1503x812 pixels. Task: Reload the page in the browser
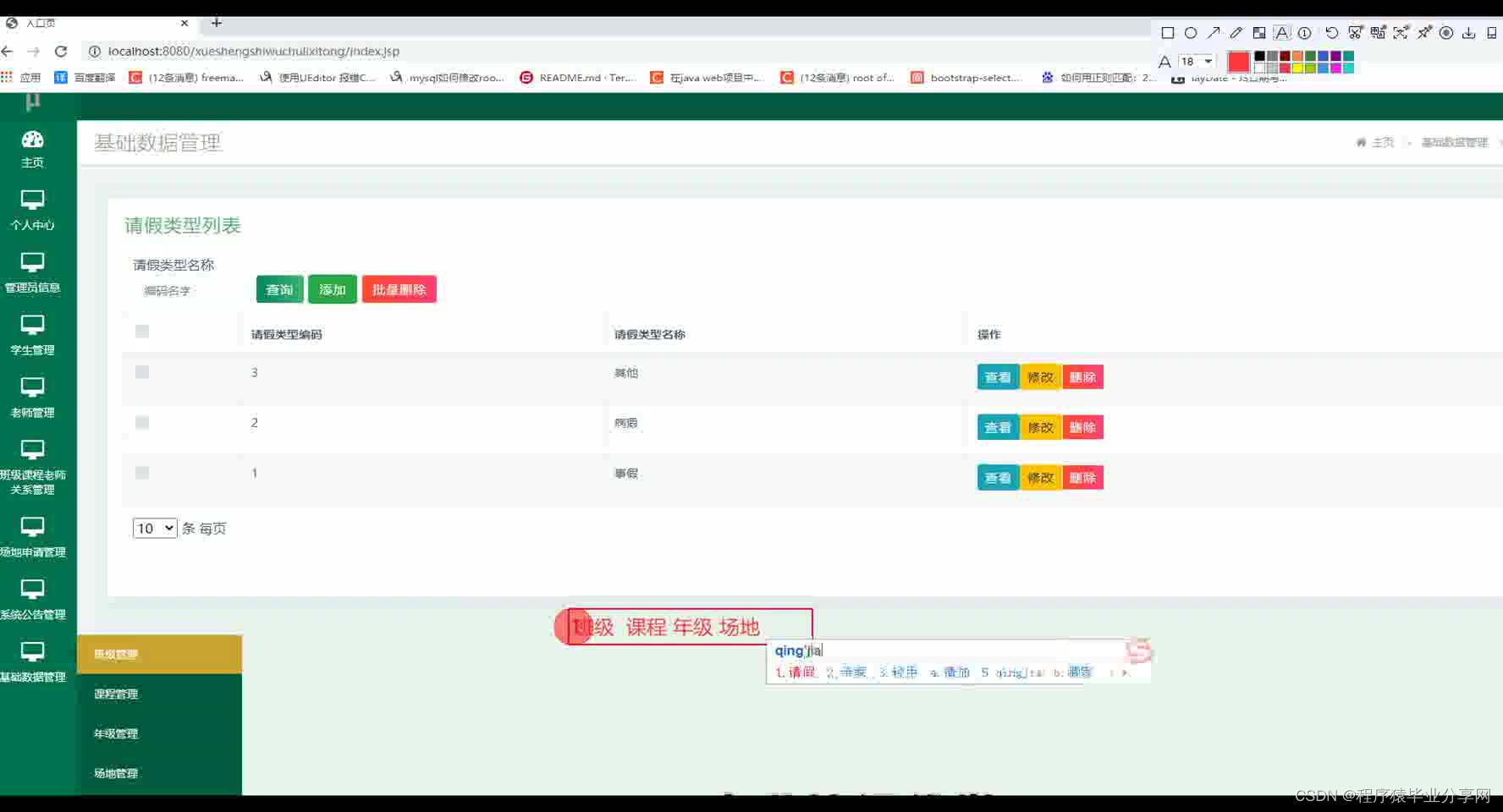[61, 52]
